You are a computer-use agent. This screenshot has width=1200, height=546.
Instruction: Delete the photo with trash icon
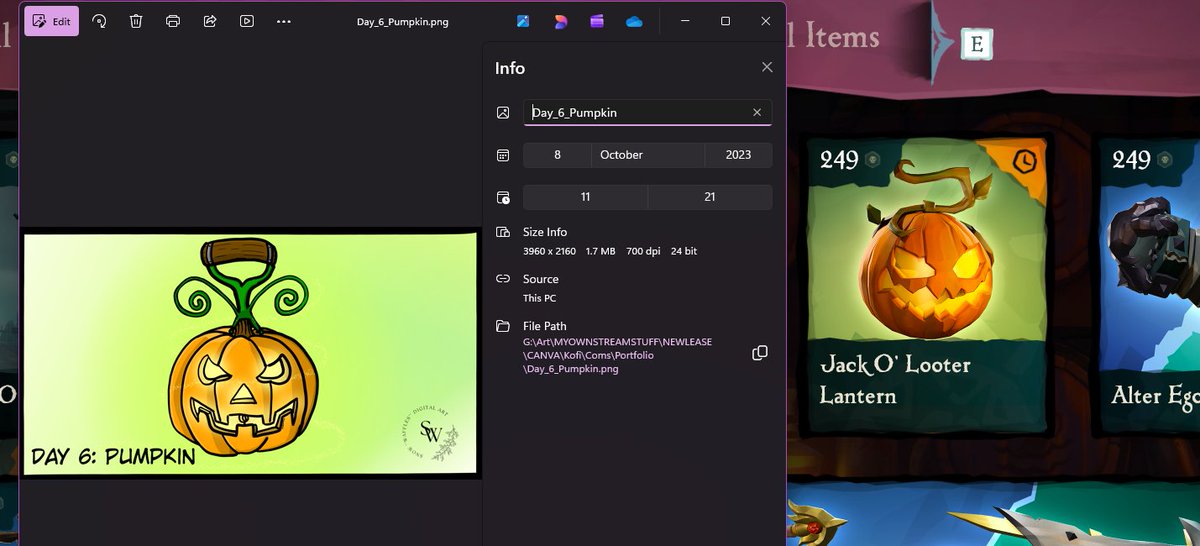[x=136, y=21]
